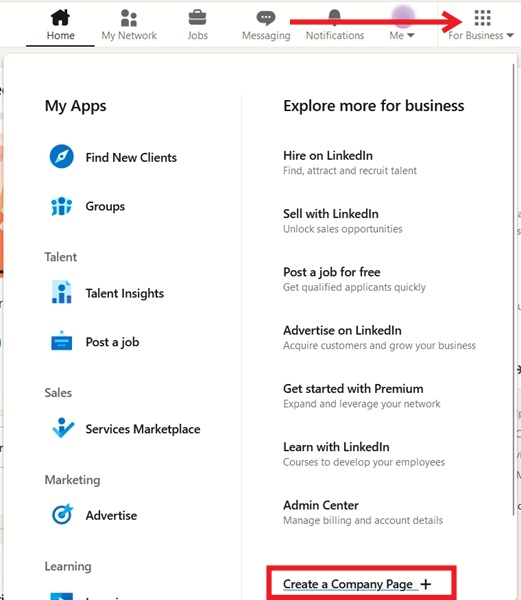Click the Marketing section label
The width and height of the screenshot is (521, 600).
72,480
